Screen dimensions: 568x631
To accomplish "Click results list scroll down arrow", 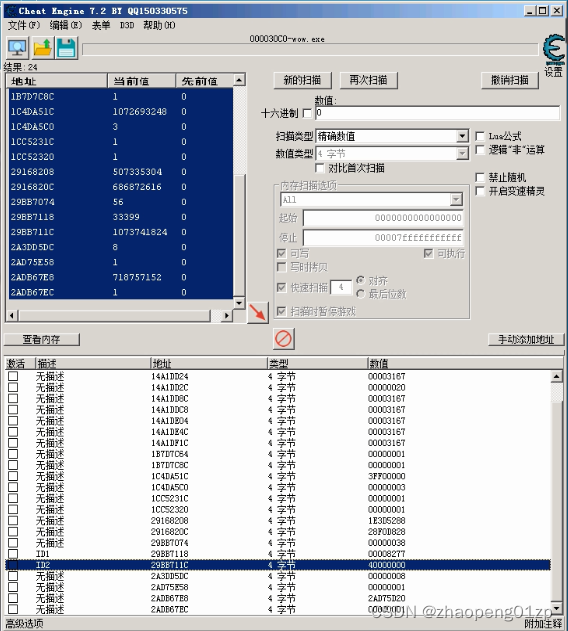I will coord(239,303).
